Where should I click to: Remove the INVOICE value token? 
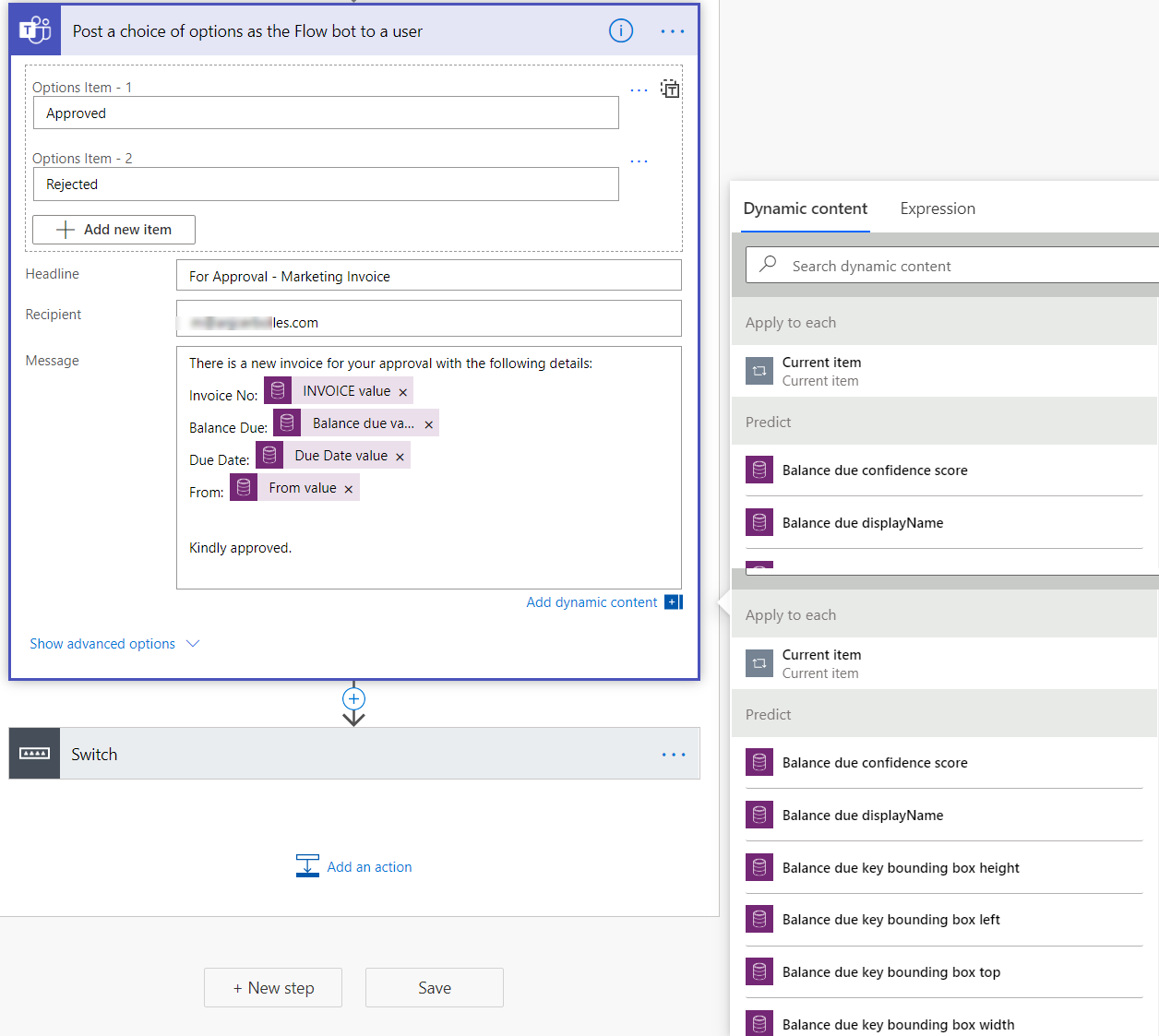(403, 390)
